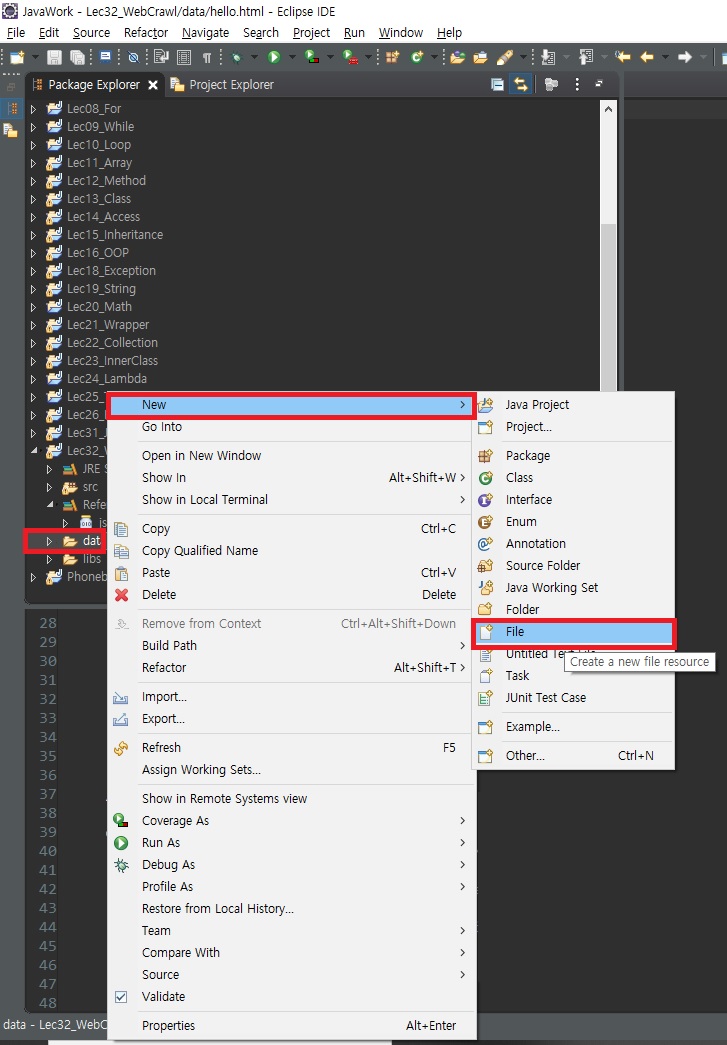Click the Java Working Set icon
This screenshot has width=727, height=1045.
tap(486, 587)
